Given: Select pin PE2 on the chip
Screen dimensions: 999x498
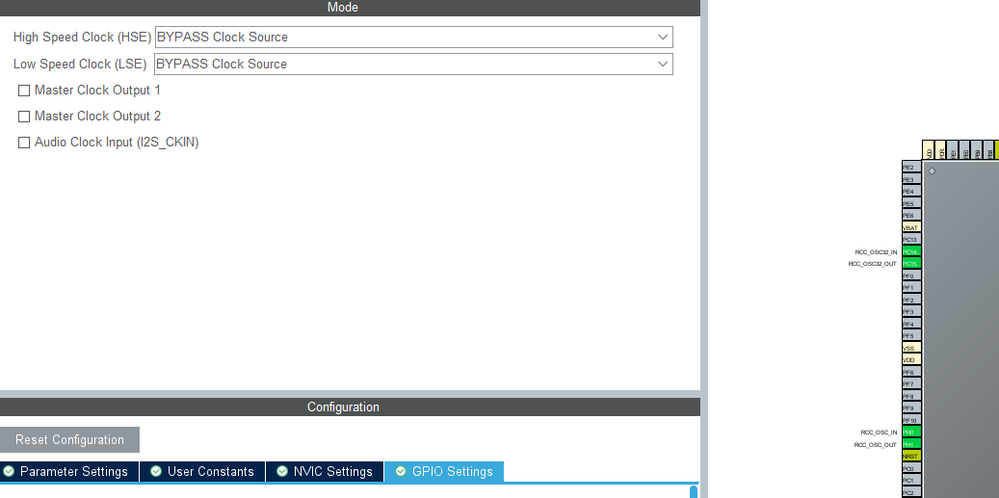Looking at the screenshot, I should [912, 167].
